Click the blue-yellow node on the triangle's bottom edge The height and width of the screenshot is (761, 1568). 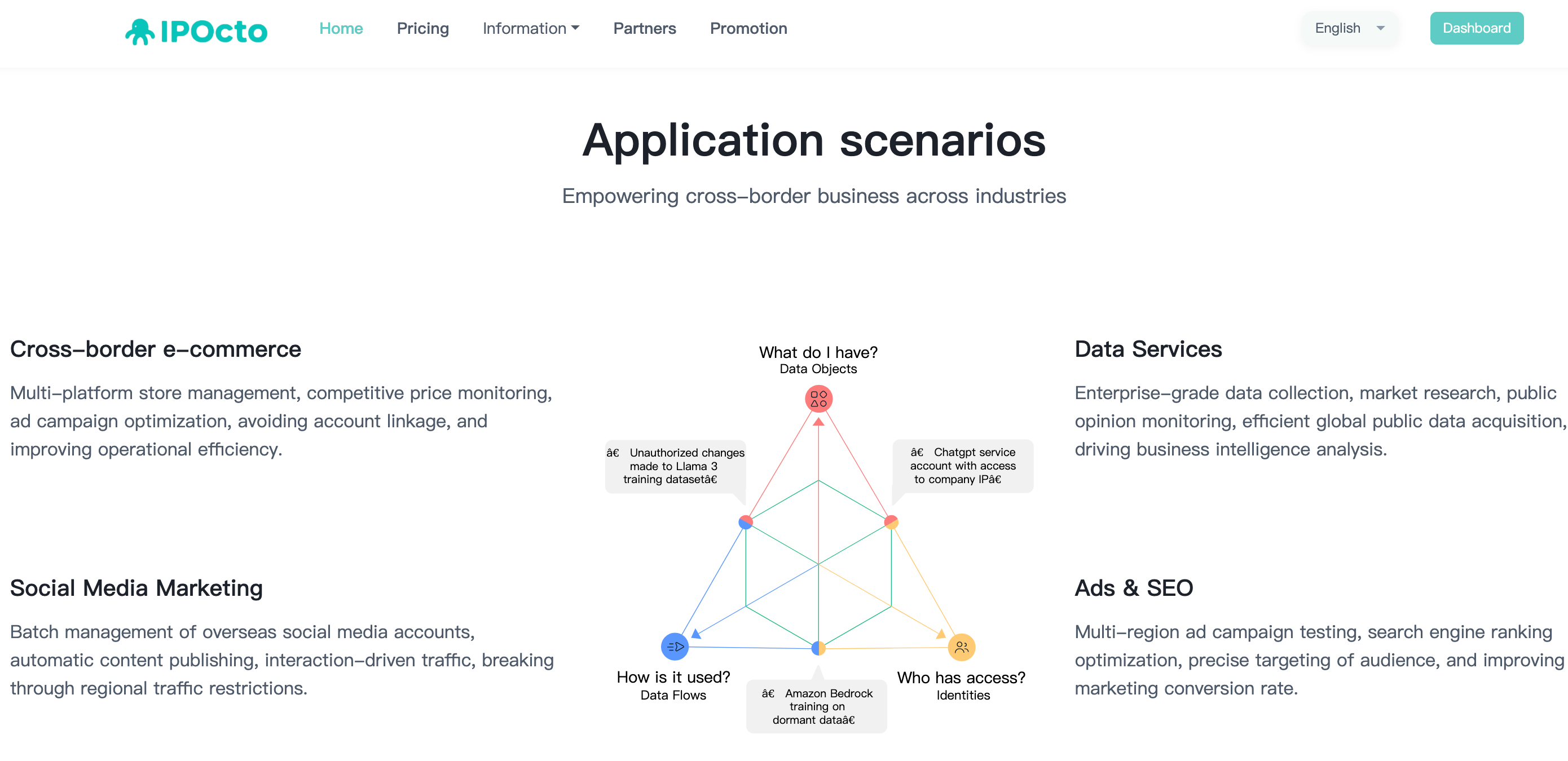(x=818, y=648)
